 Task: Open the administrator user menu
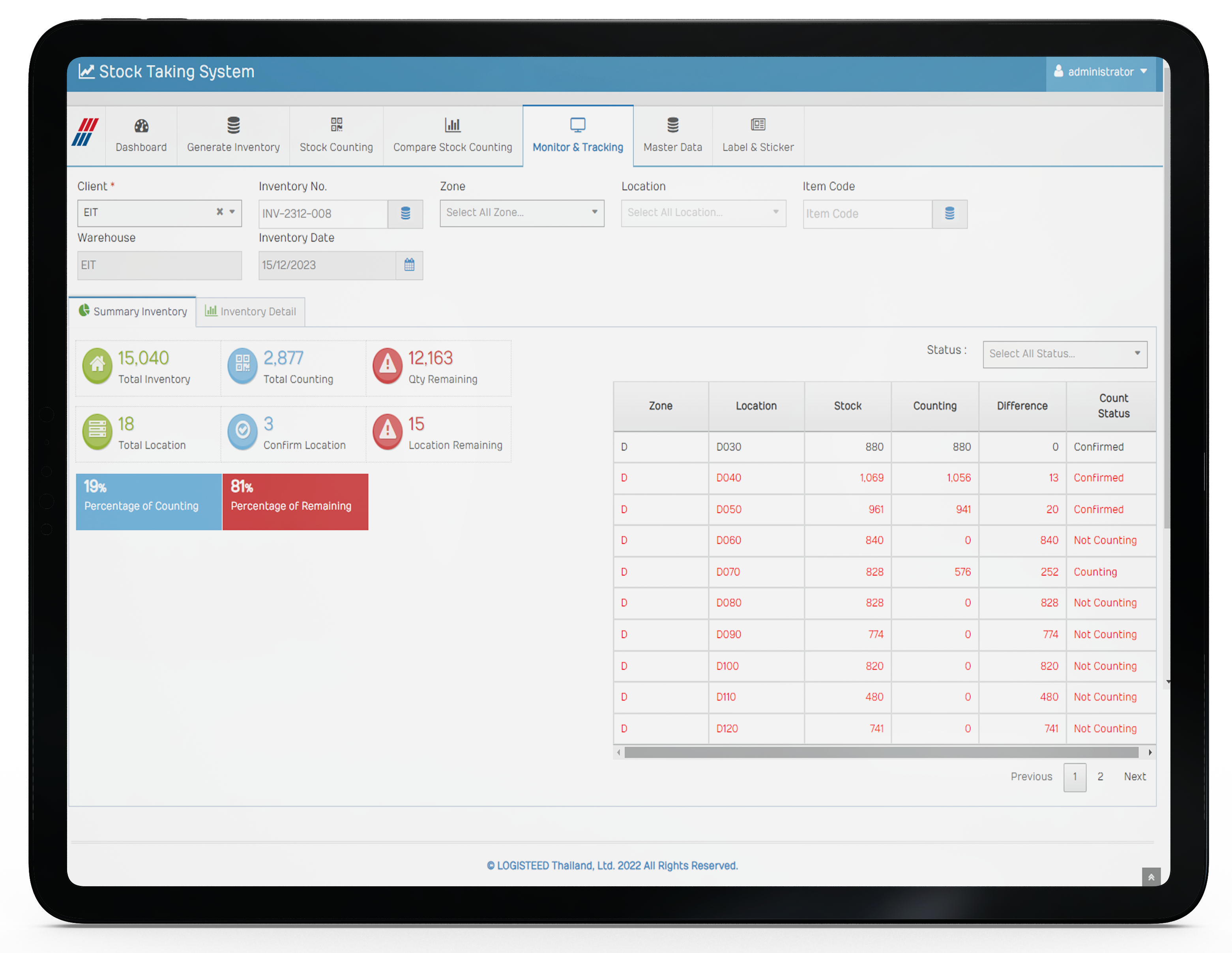pyautogui.click(x=1101, y=72)
